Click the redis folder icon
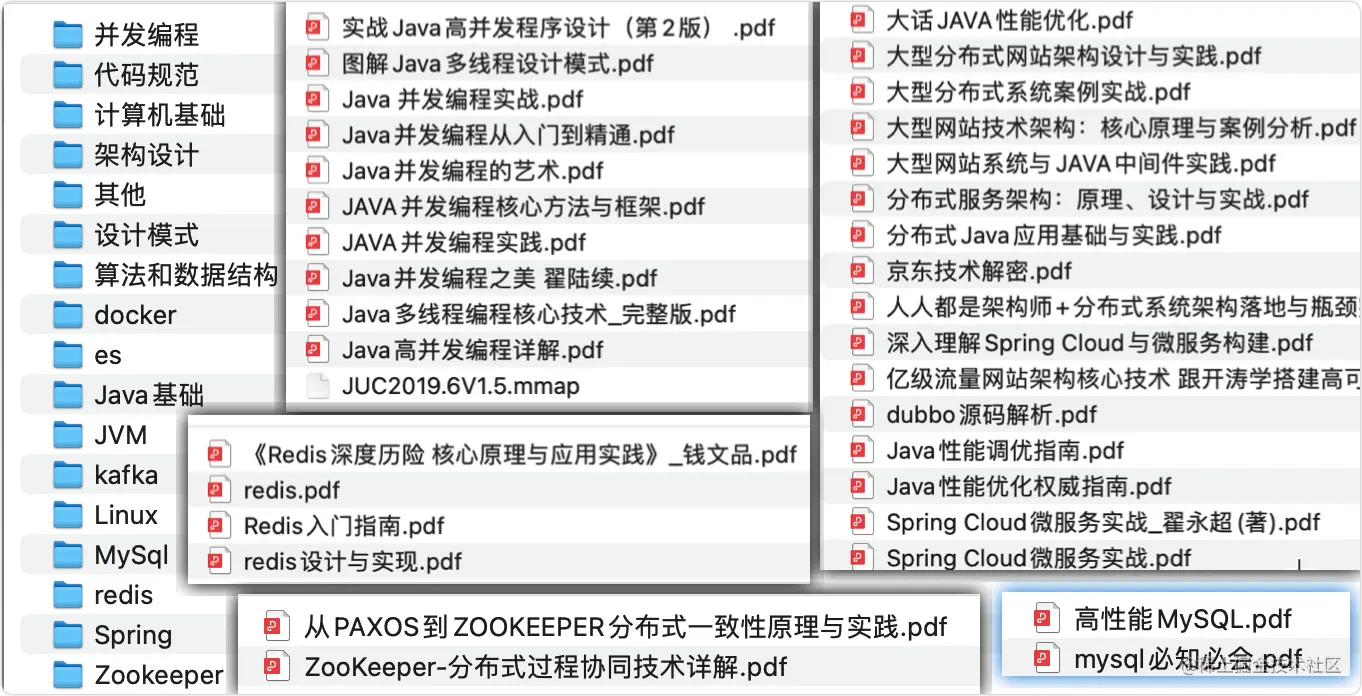The height and width of the screenshot is (696, 1362). coord(68,595)
